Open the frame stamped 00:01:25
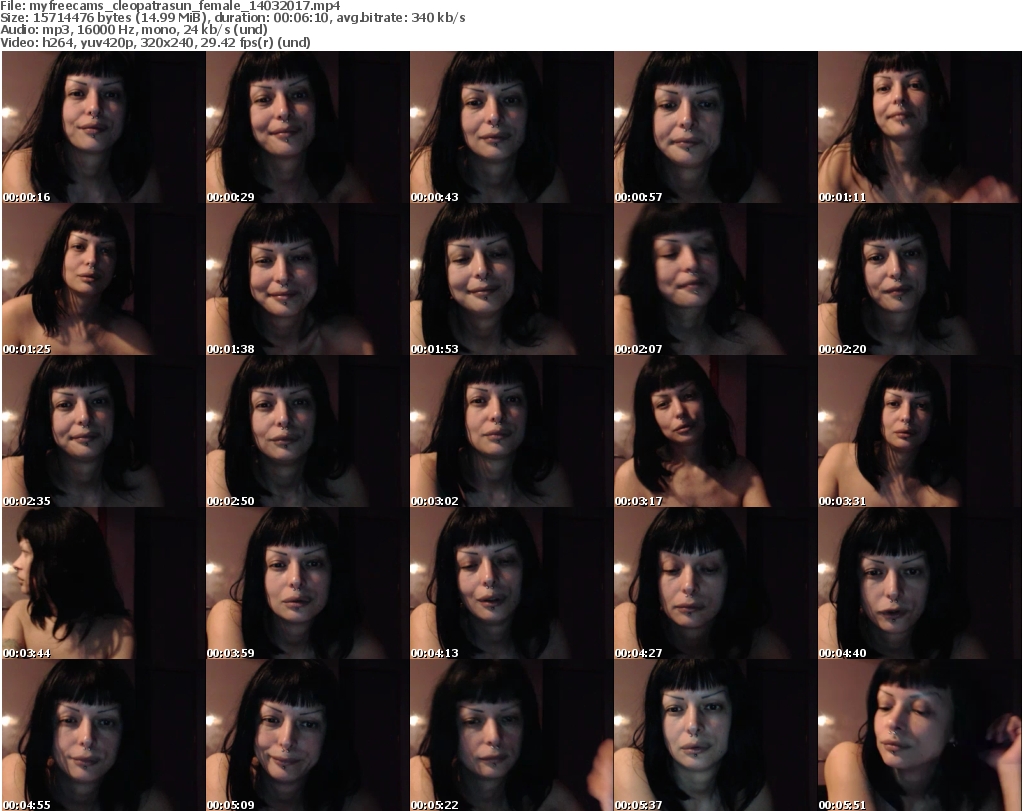 (x=104, y=279)
